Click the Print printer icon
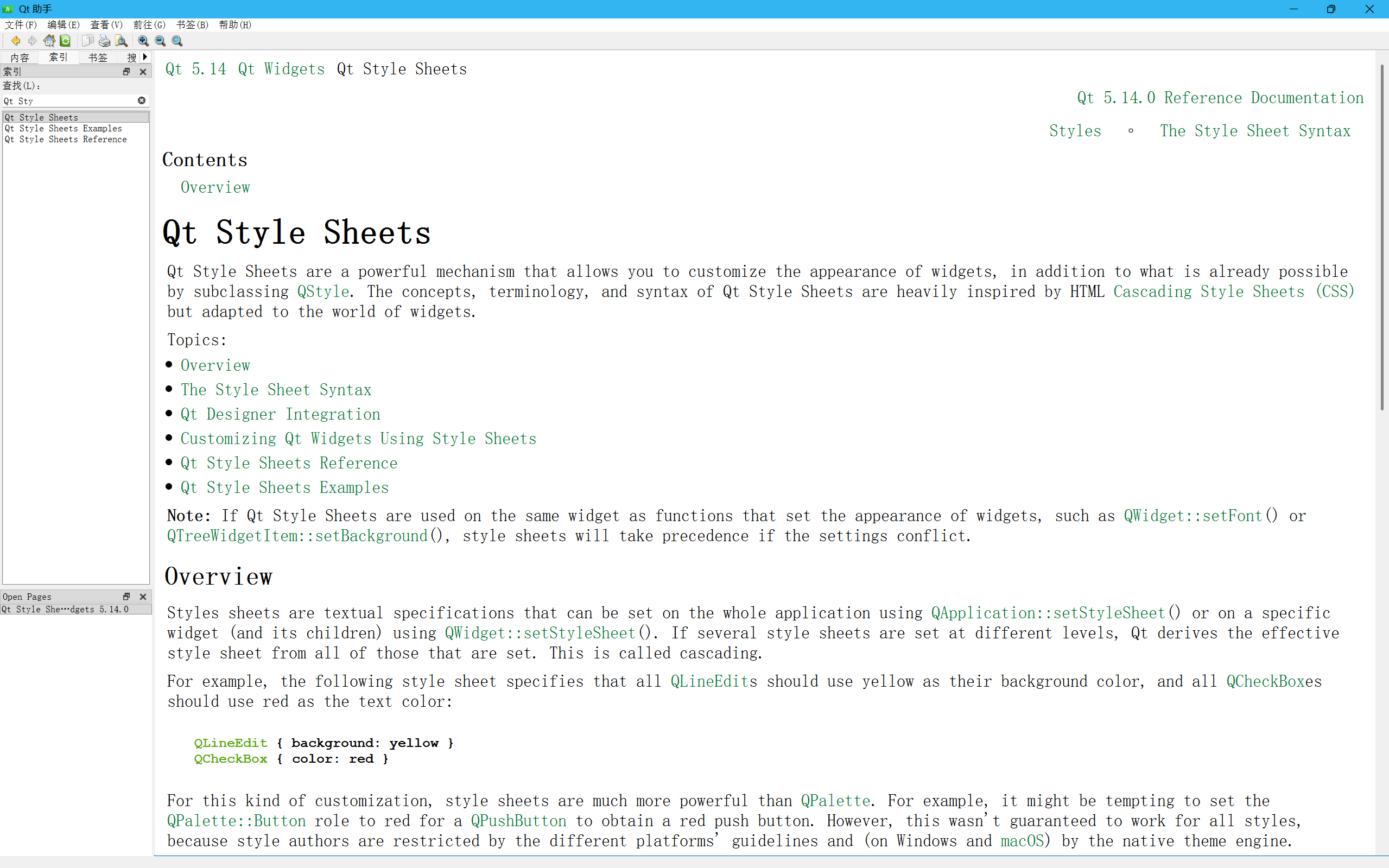This screenshot has width=1389, height=868. [x=104, y=41]
